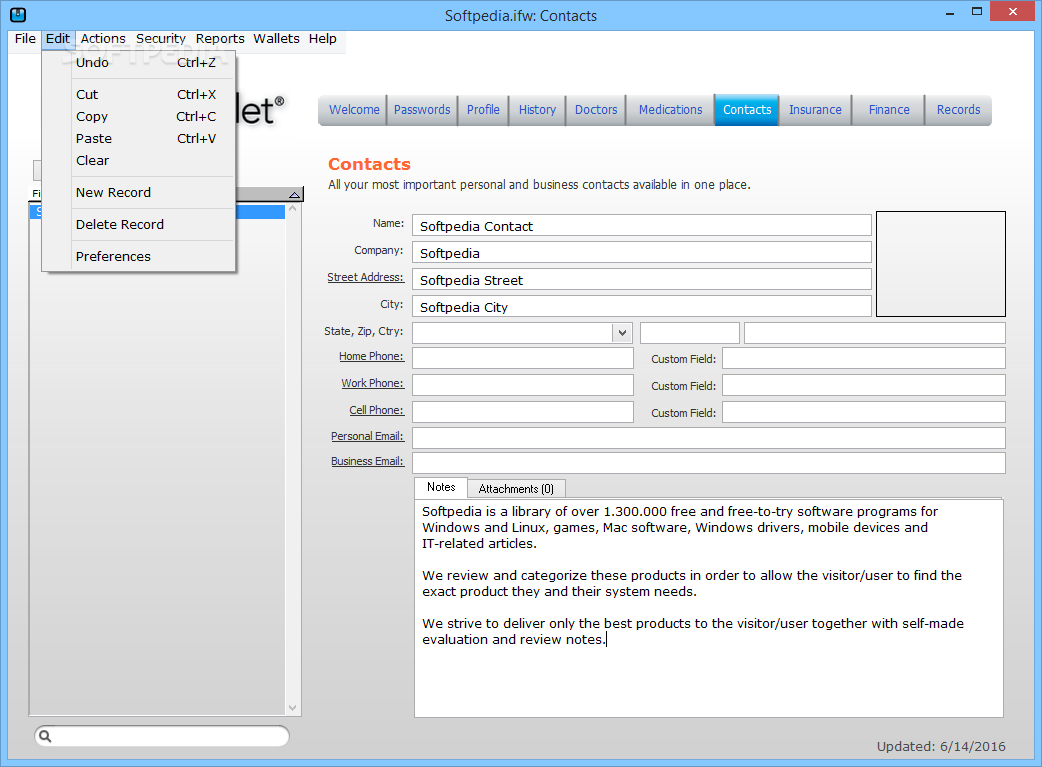Click the Home Phone input field

click(x=523, y=358)
